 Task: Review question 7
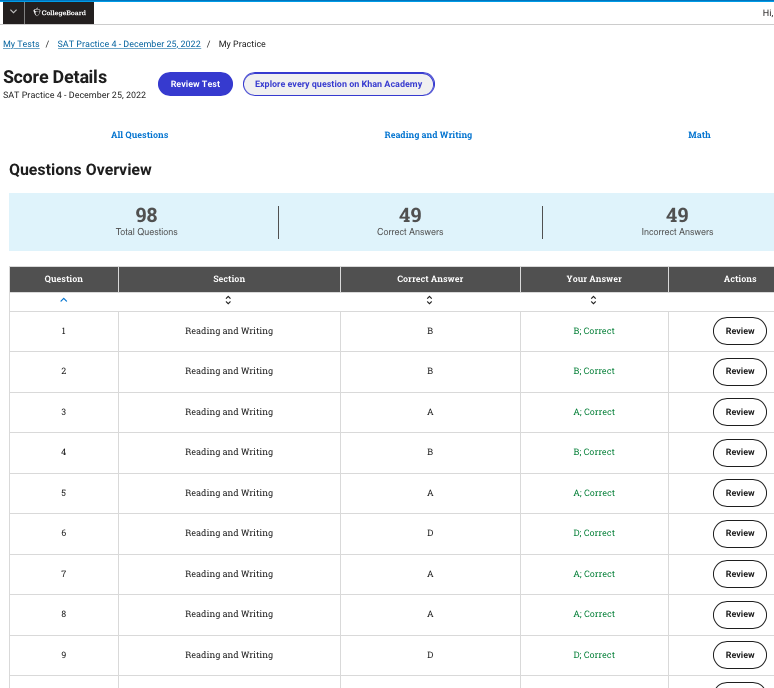tap(739, 574)
